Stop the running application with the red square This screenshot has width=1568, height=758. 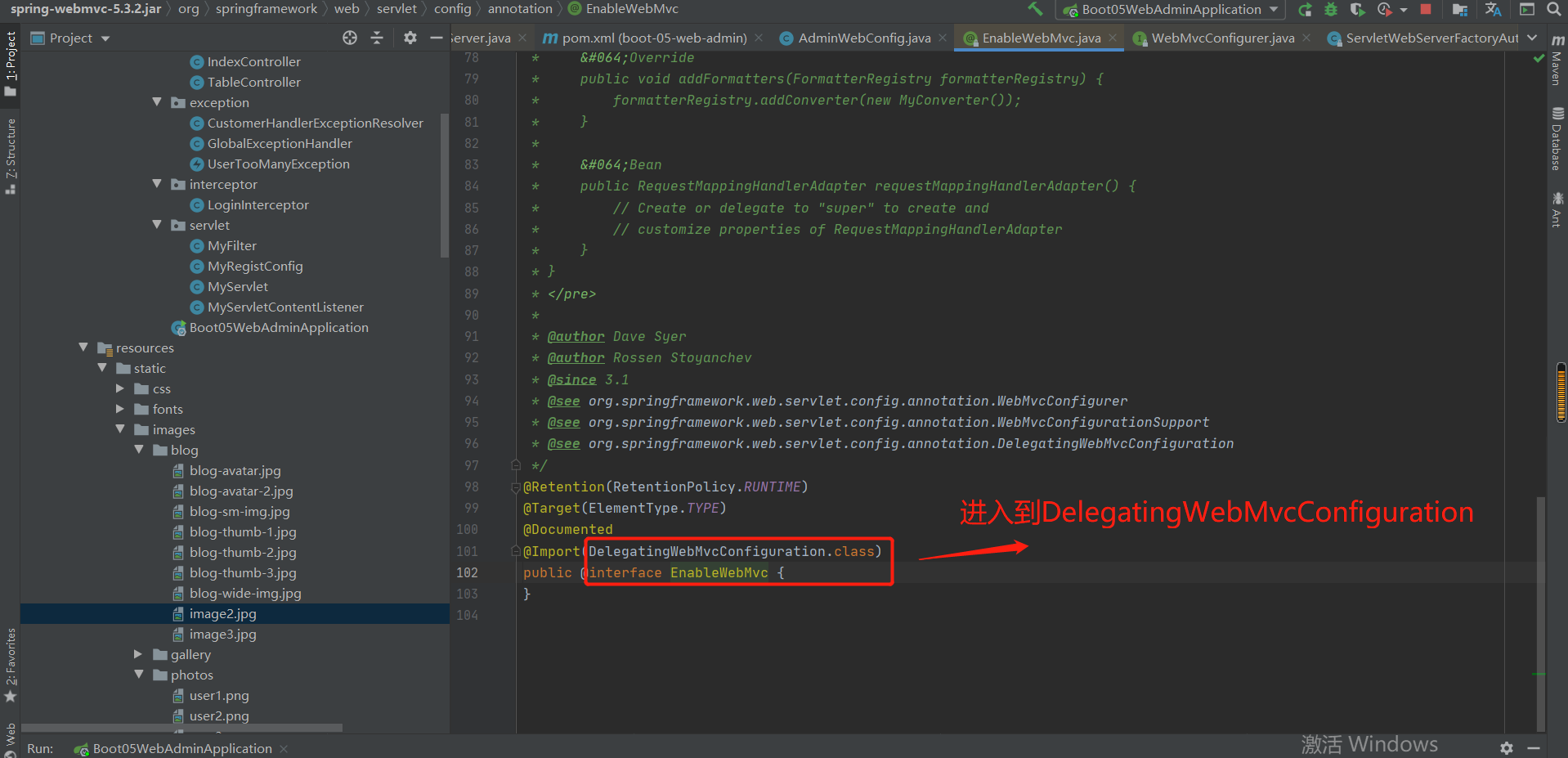pos(1426,9)
